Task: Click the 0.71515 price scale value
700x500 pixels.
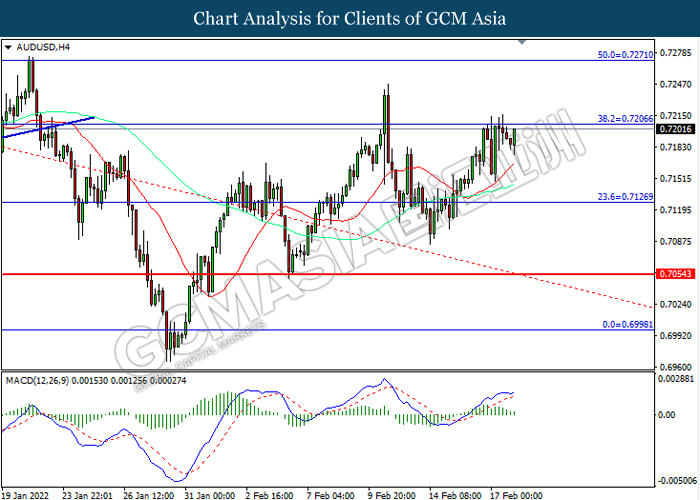Action: (x=675, y=179)
